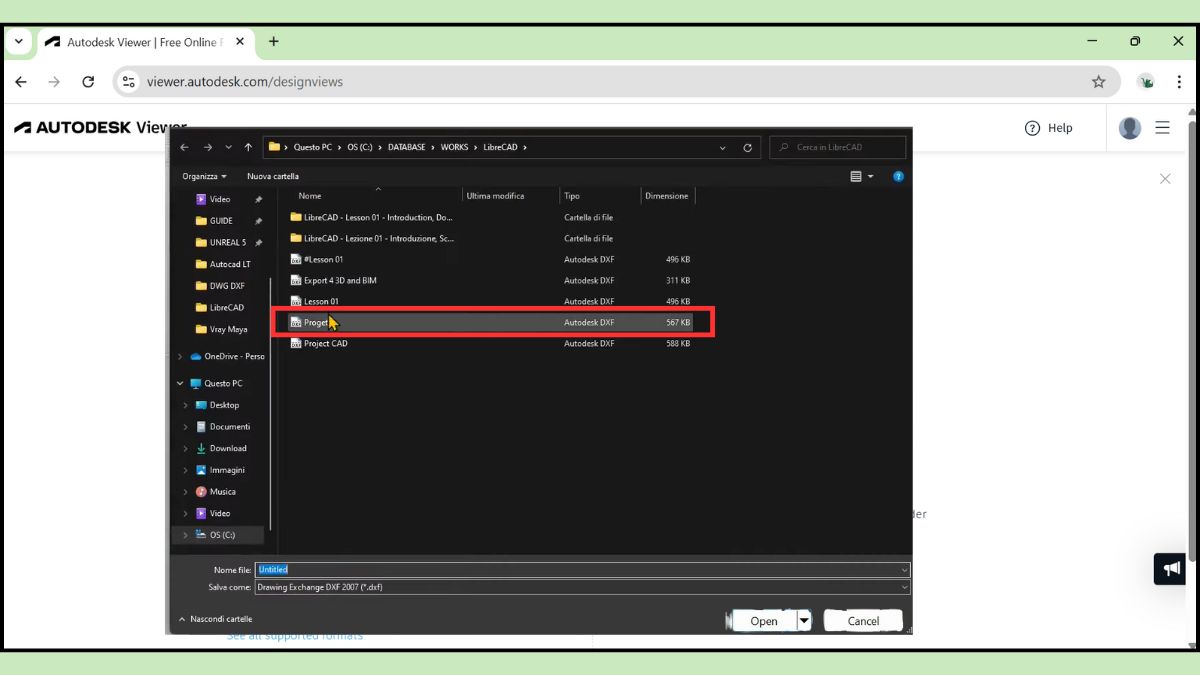Expand the Download tree node
Viewport: 1200px width, 675px height.
tap(186, 448)
